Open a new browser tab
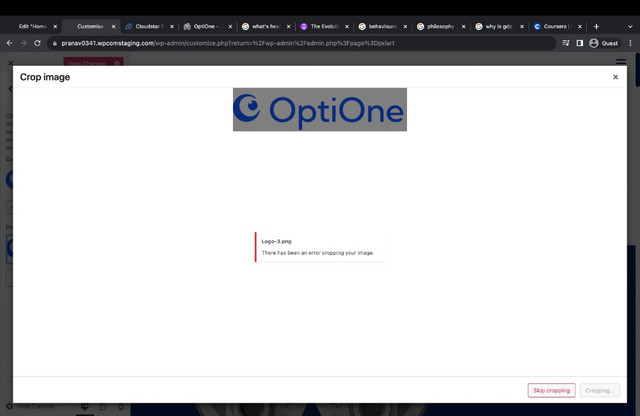This screenshot has height=416, width=640. pyautogui.click(x=596, y=27)
